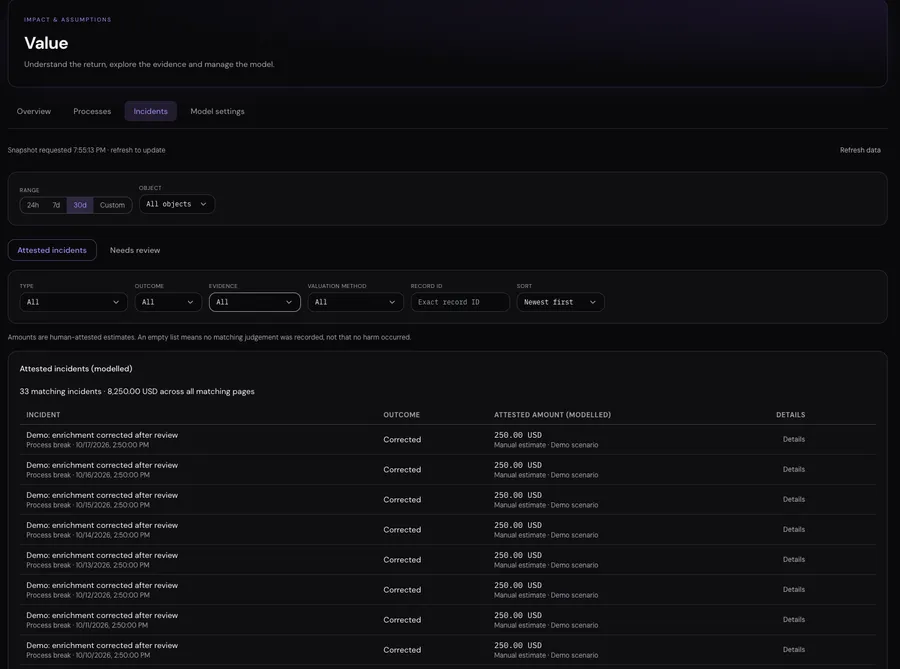Show Details for the 10/10/2026 incident
Screen dimensions: 900x669
[x=794, y=649]
